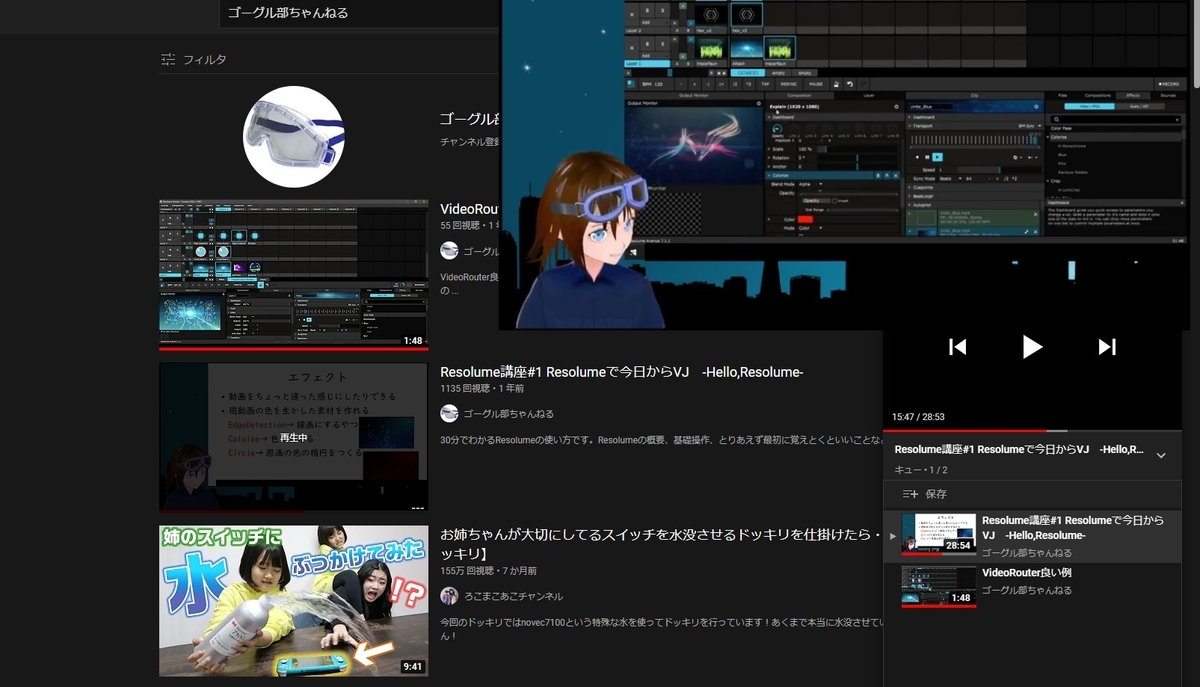
Task: Click ゴーグル部ちゃんねる under VideoRouter良い例 queue item
Action: (1027, 590)
